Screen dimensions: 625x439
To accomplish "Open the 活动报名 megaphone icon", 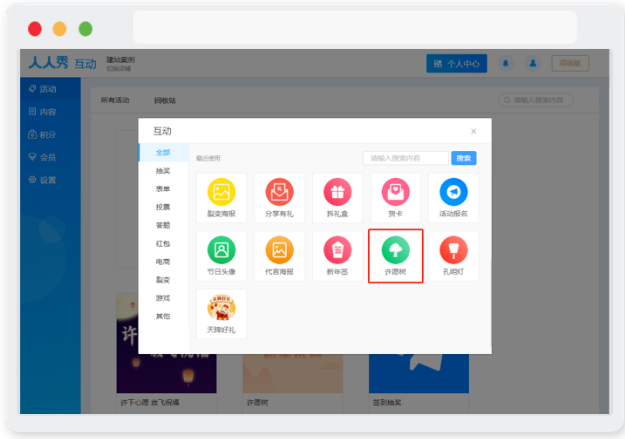I will (x=453, y=192).
